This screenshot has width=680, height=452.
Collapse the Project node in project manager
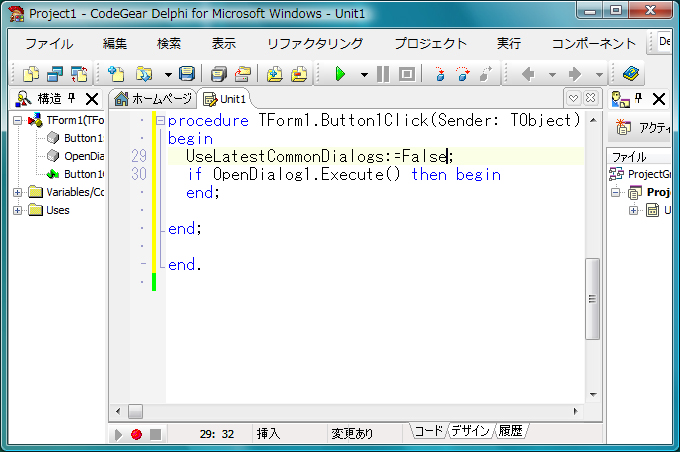point(615,192)
